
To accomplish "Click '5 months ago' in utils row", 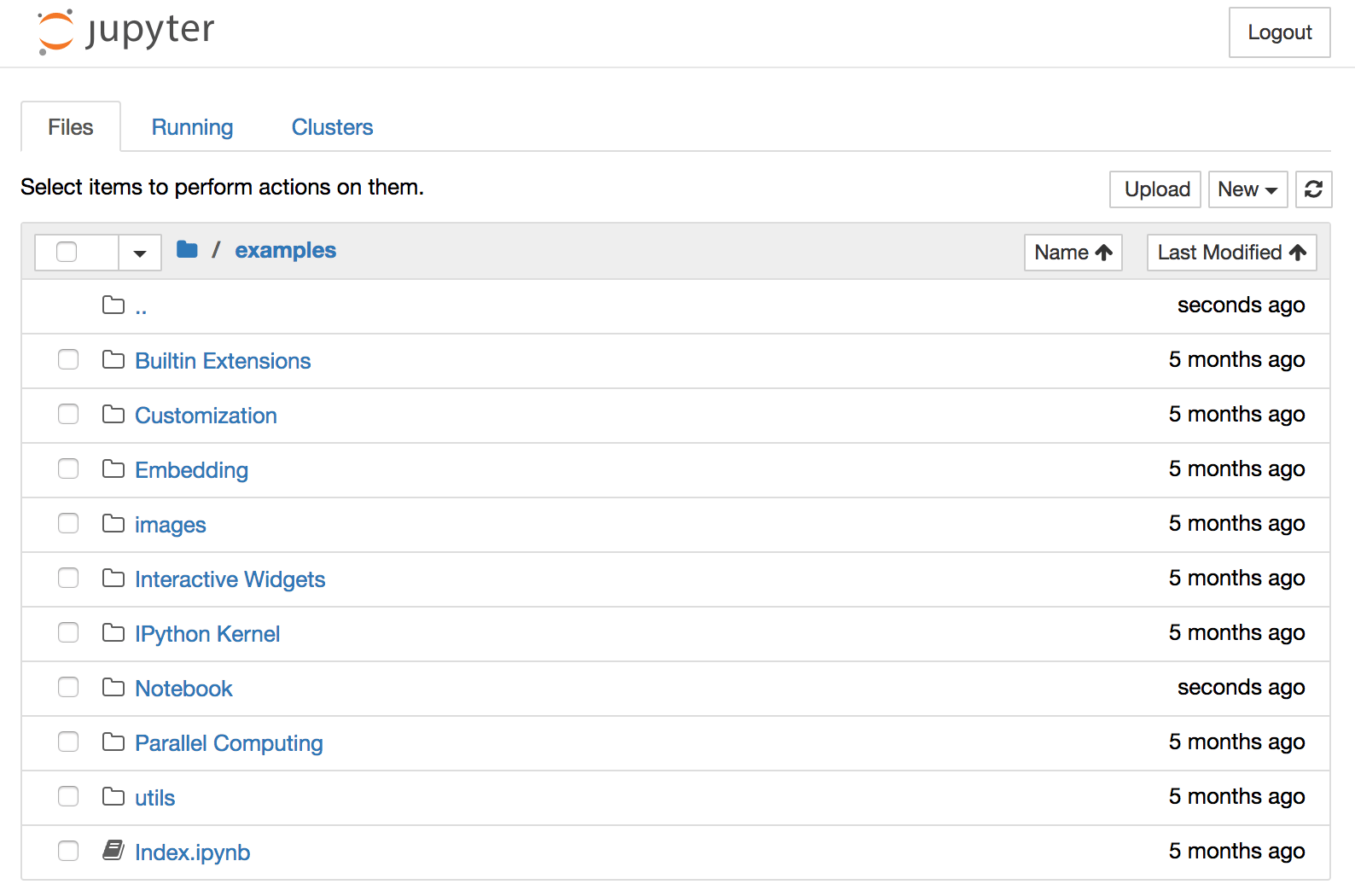I will pyautogui.click(x=1236, y=796).
